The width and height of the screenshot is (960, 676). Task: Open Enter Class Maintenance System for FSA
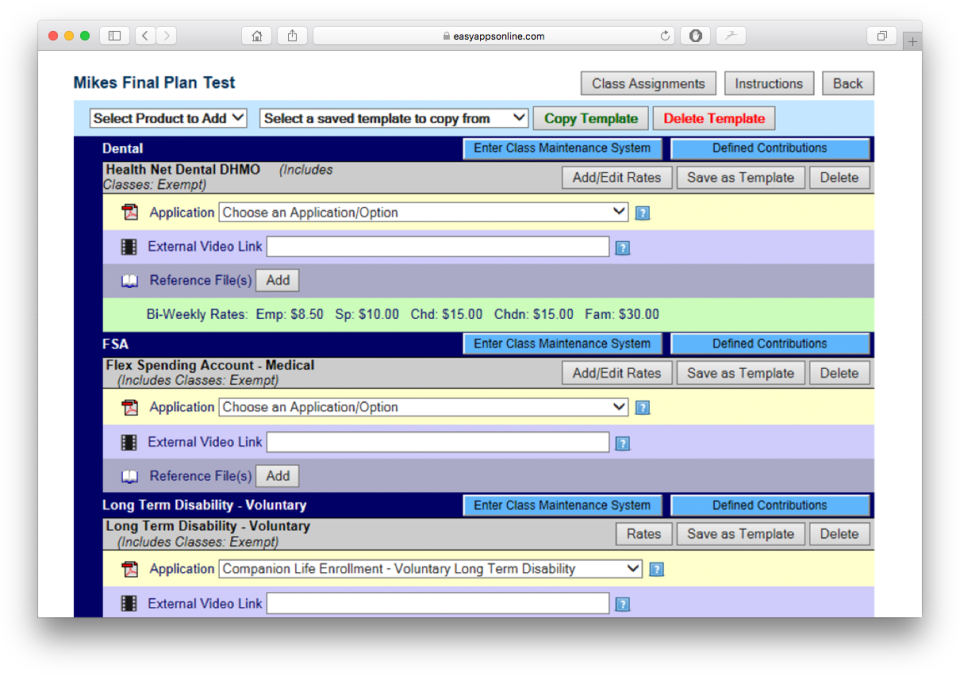(x=562, y=342)
